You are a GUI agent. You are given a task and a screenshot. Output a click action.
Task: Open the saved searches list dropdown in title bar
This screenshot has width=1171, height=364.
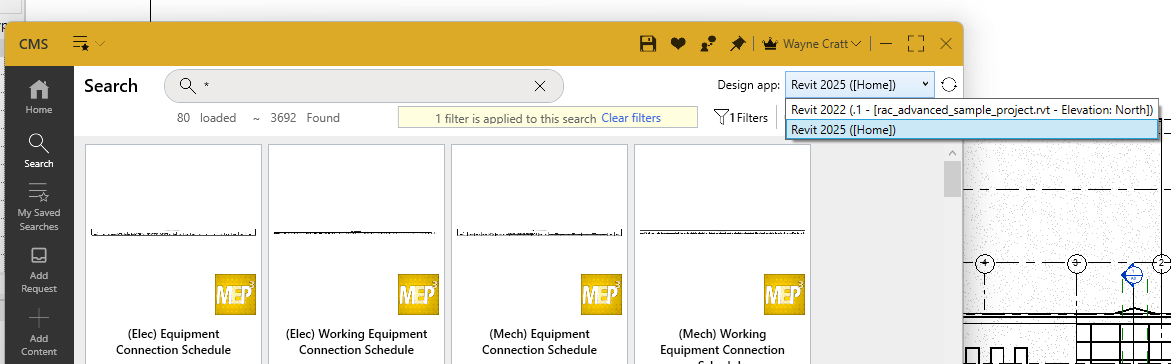(x=89, y=43)
